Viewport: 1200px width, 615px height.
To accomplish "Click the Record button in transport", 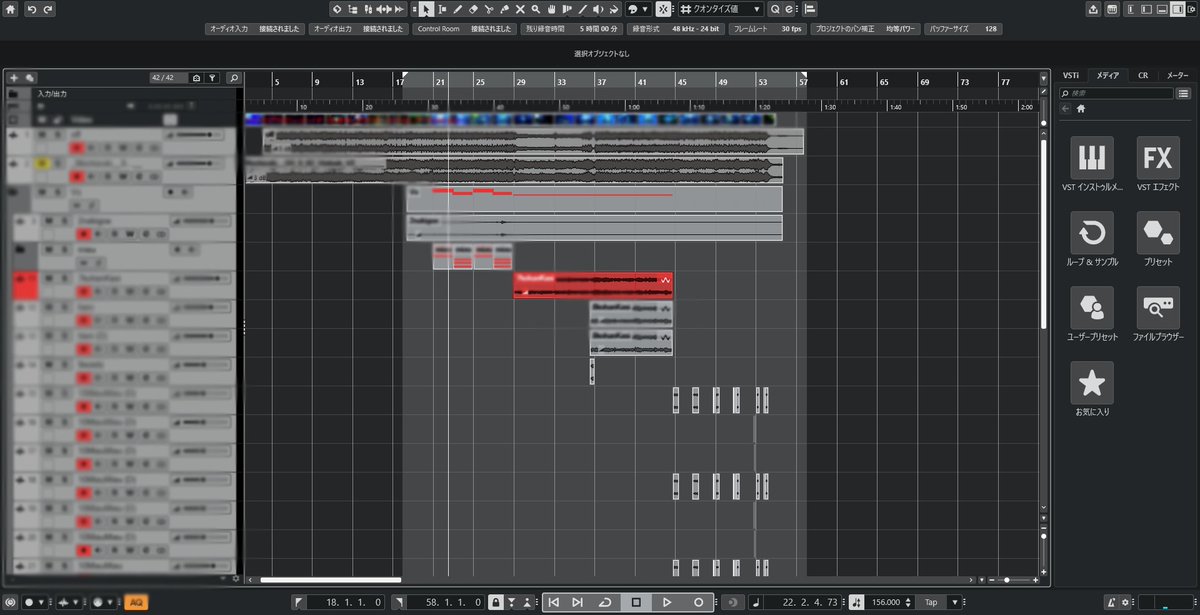I will [x=698, y=603].
